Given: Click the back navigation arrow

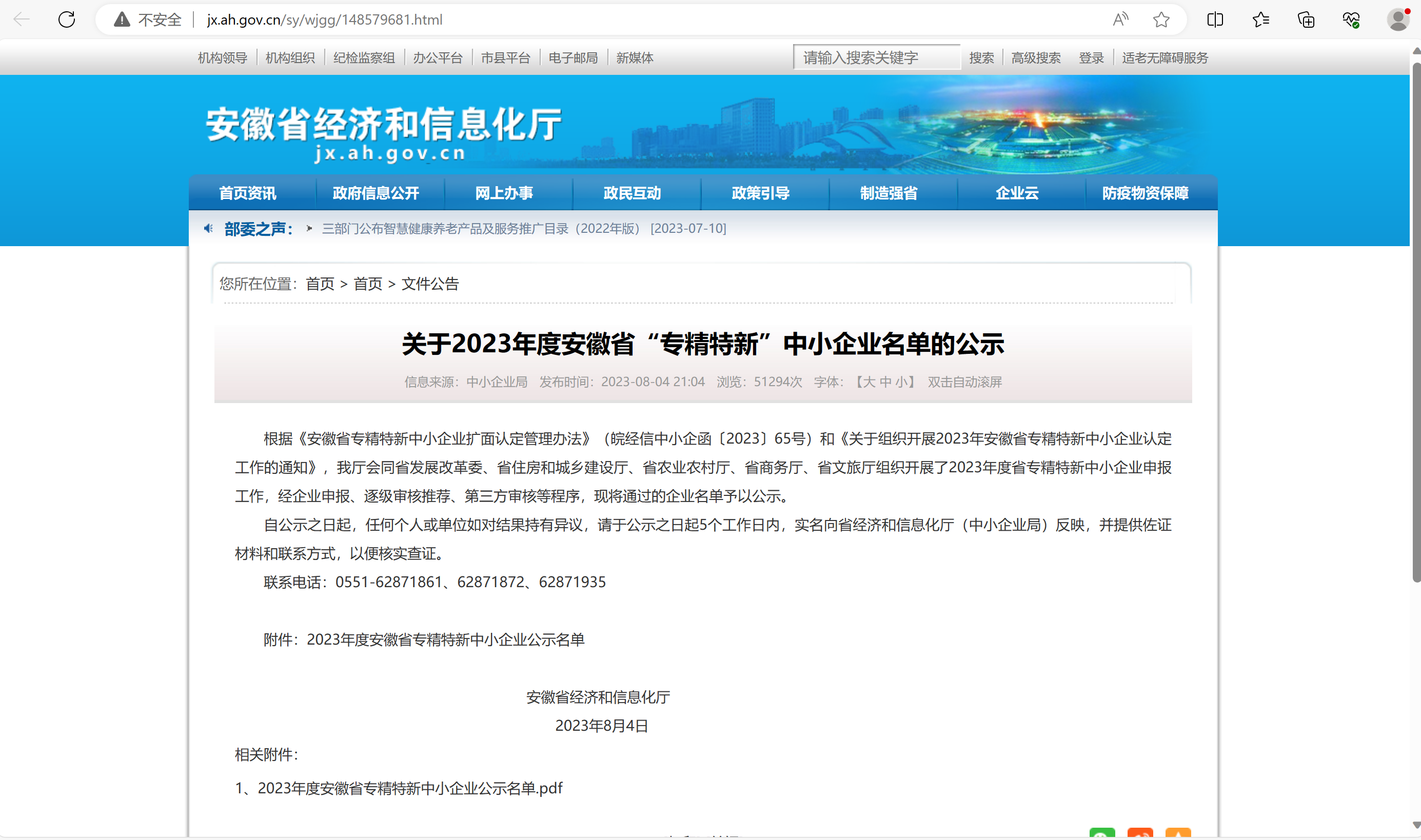Looking at the screenshot, I should click(21, 19).
